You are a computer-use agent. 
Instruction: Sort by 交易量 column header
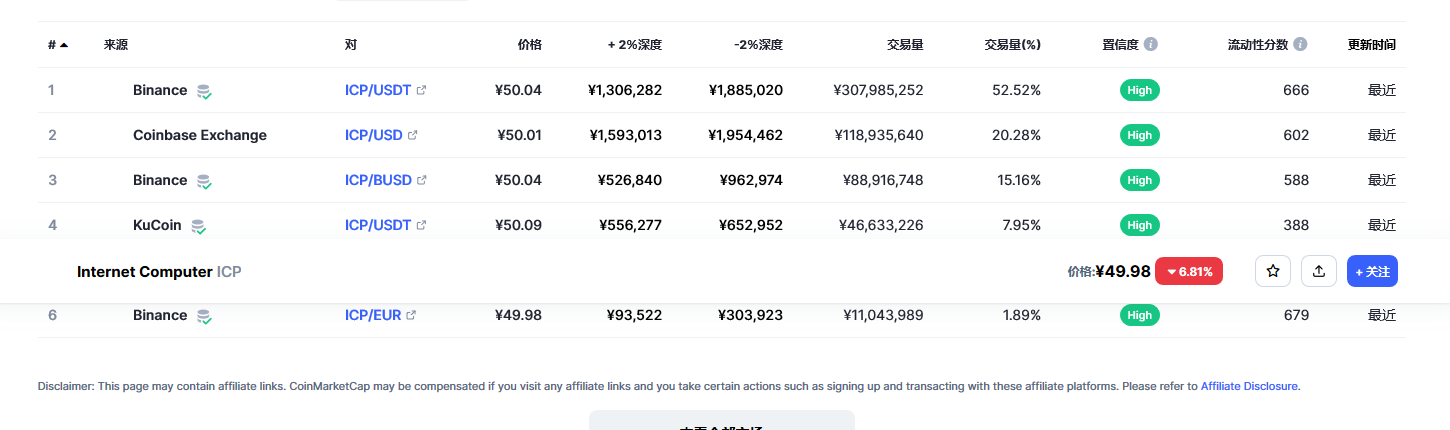(905, 45)
